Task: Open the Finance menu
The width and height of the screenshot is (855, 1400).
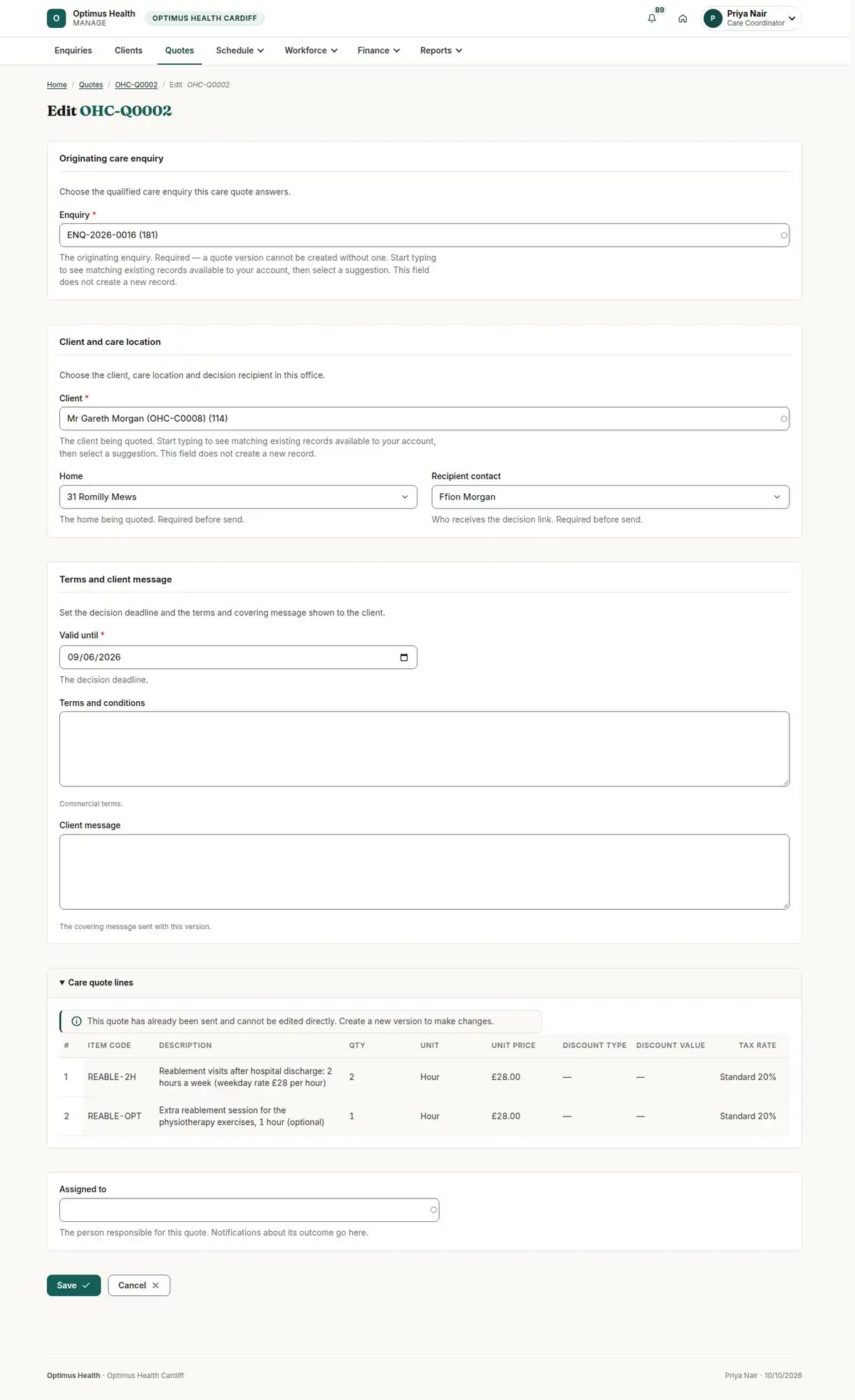Action: click(378, 51)
